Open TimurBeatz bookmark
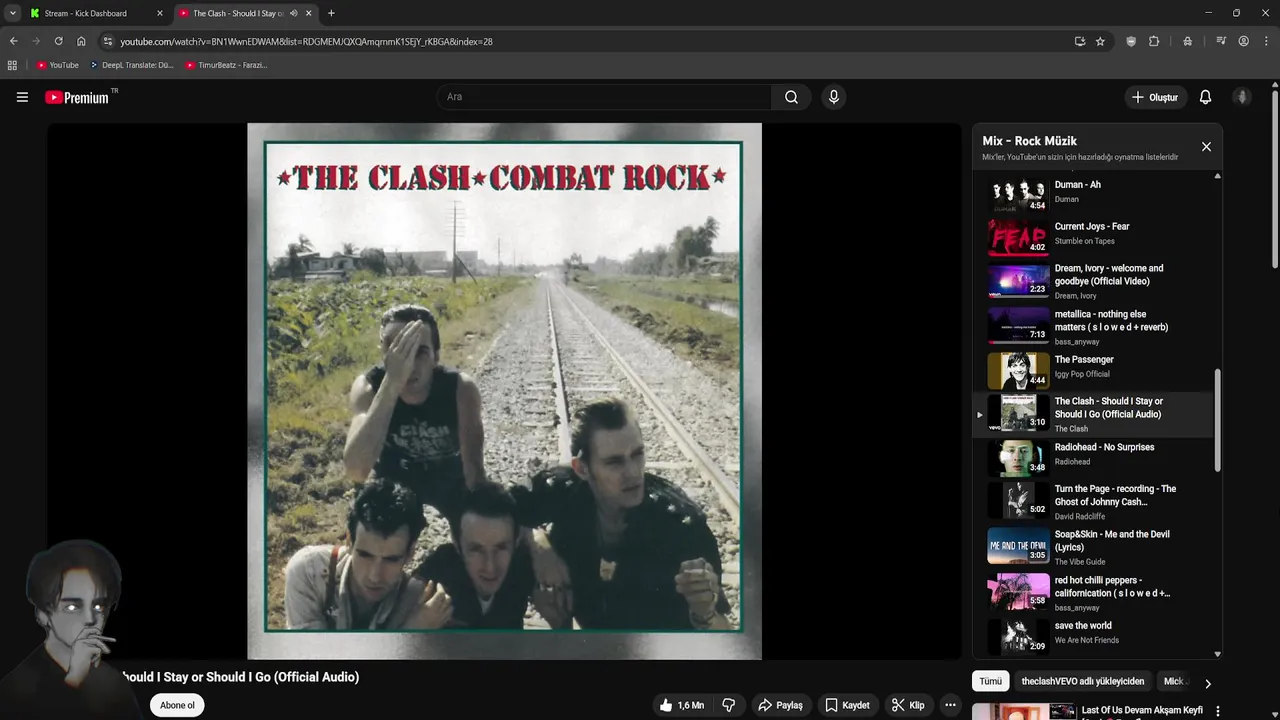Screen dimensions: 1280x720 (x=226, y=65)
